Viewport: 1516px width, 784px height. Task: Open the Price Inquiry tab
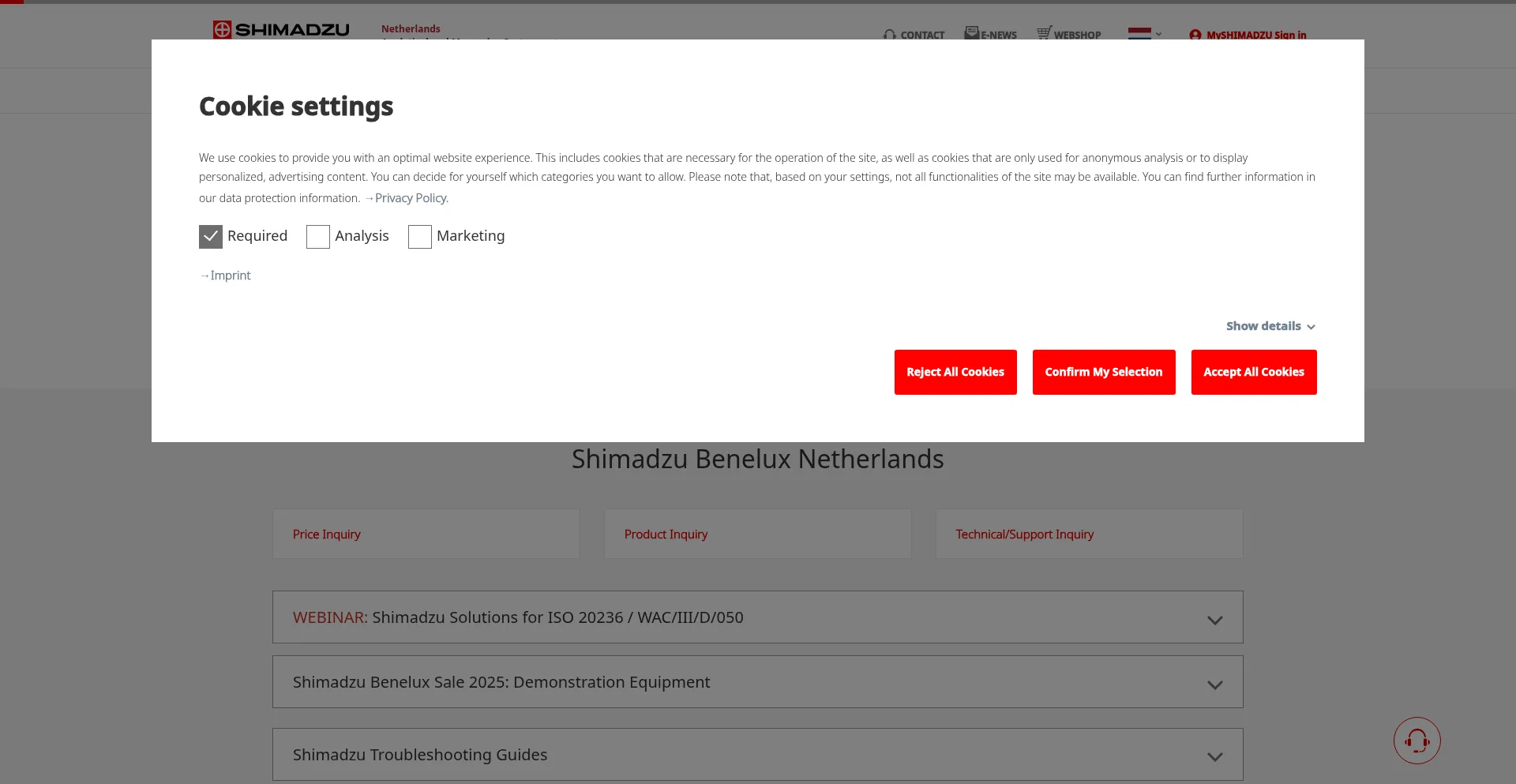point(425,534)
